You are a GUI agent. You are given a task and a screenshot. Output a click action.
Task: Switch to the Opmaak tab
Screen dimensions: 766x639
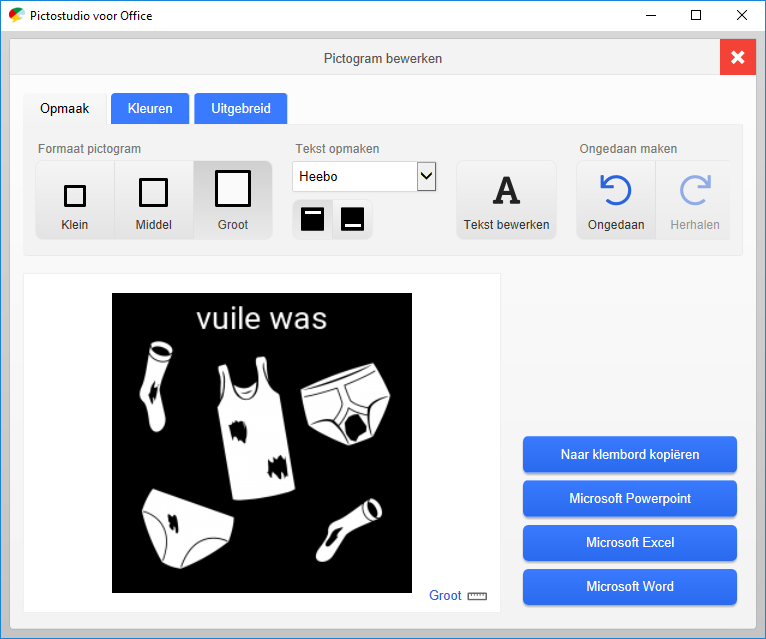pyautogui.click(x=64, y=108)
